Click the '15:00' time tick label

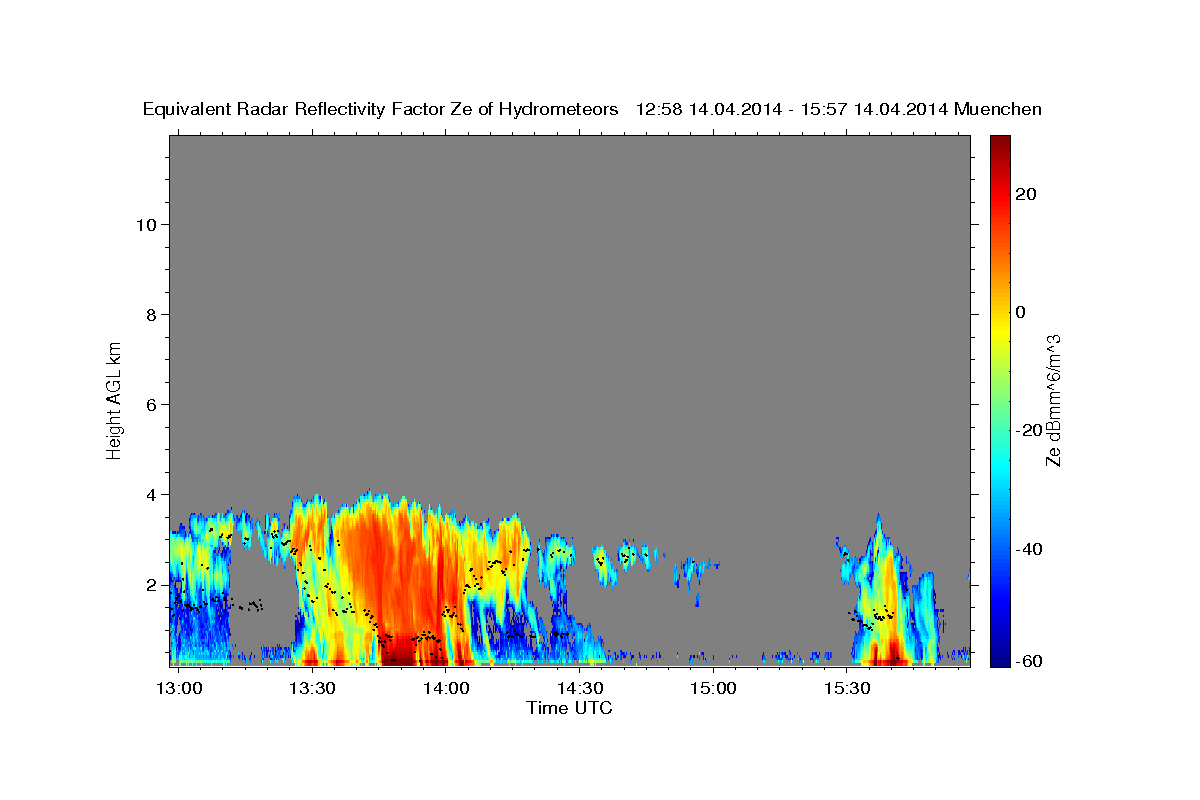coord(713,689)
